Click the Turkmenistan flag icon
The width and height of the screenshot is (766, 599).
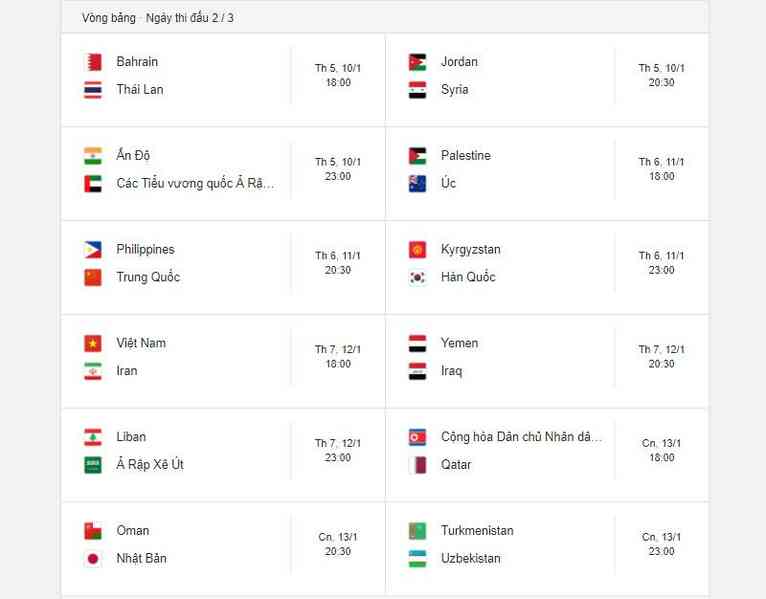click(x=417, y=531)
